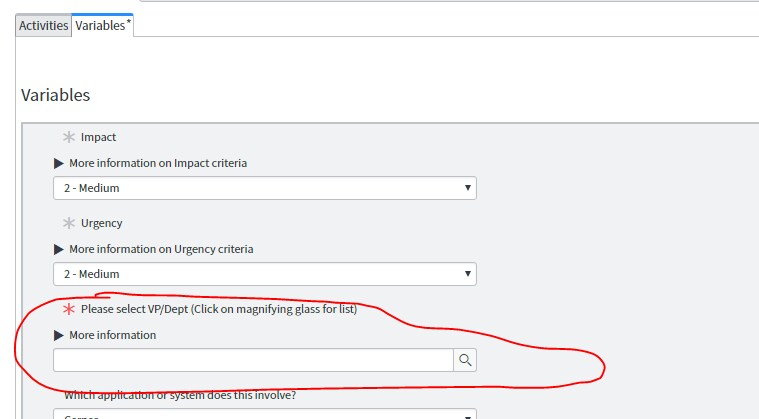Screen dimensions: 759x419
Task: Click the More information on Urgency criteria text
Action: (161, 249)
